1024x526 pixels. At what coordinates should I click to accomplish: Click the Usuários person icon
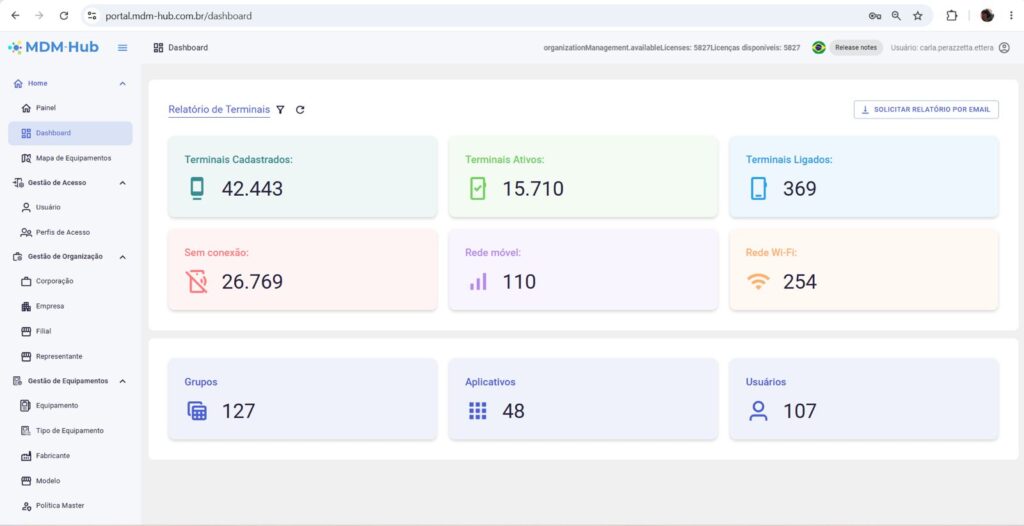tap(758, 411)
